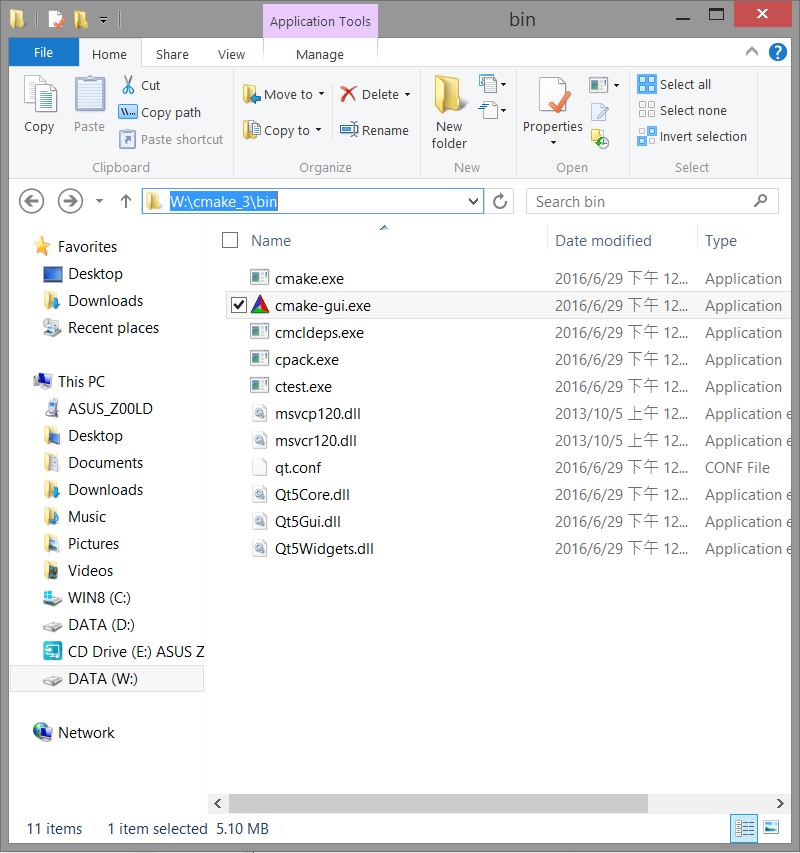The image size is (800, 853).
Task: Click the scroll left arrow
Action: click(x=218, y=803)
